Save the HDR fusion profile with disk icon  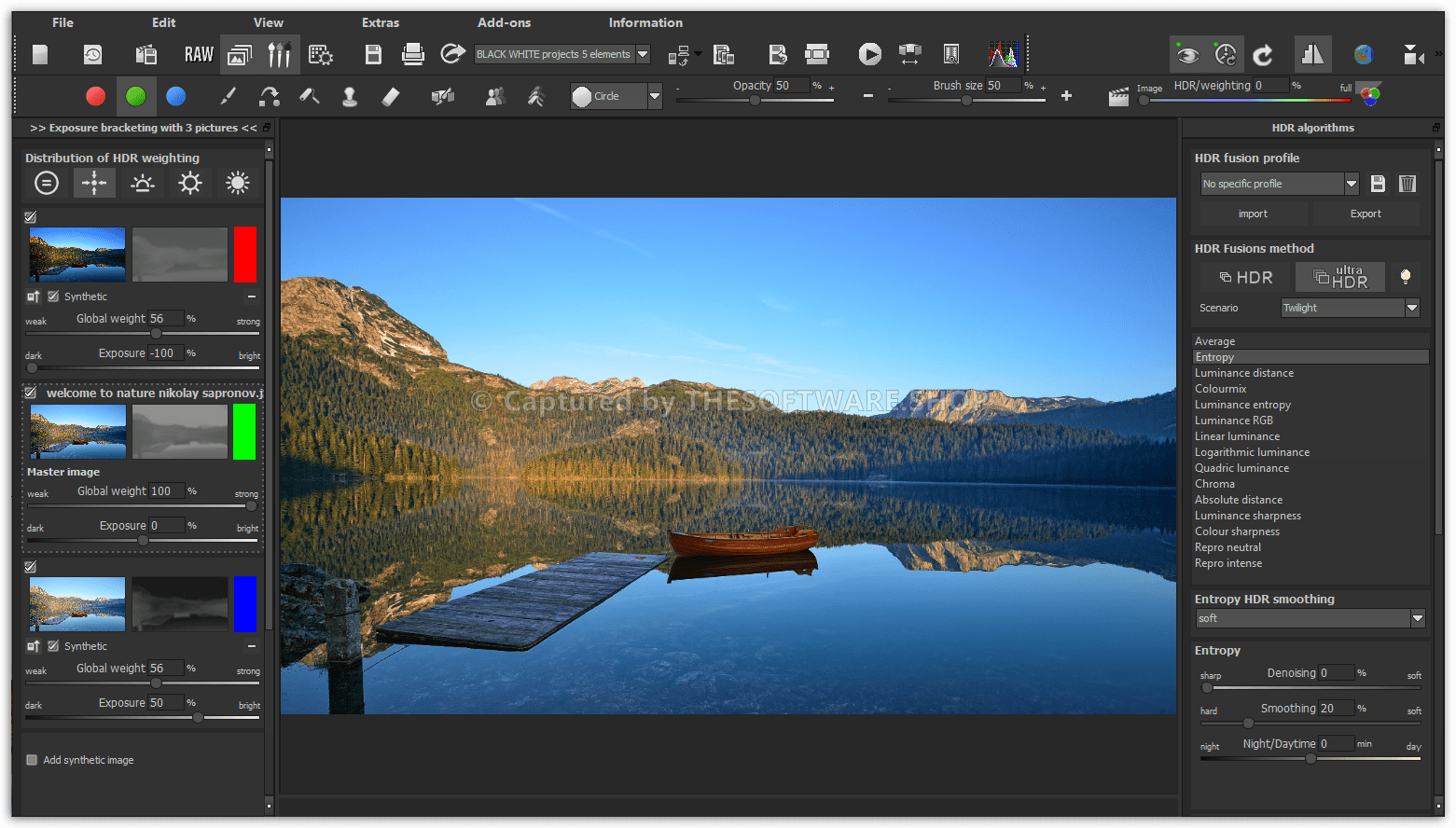(x=1378, y=184)
